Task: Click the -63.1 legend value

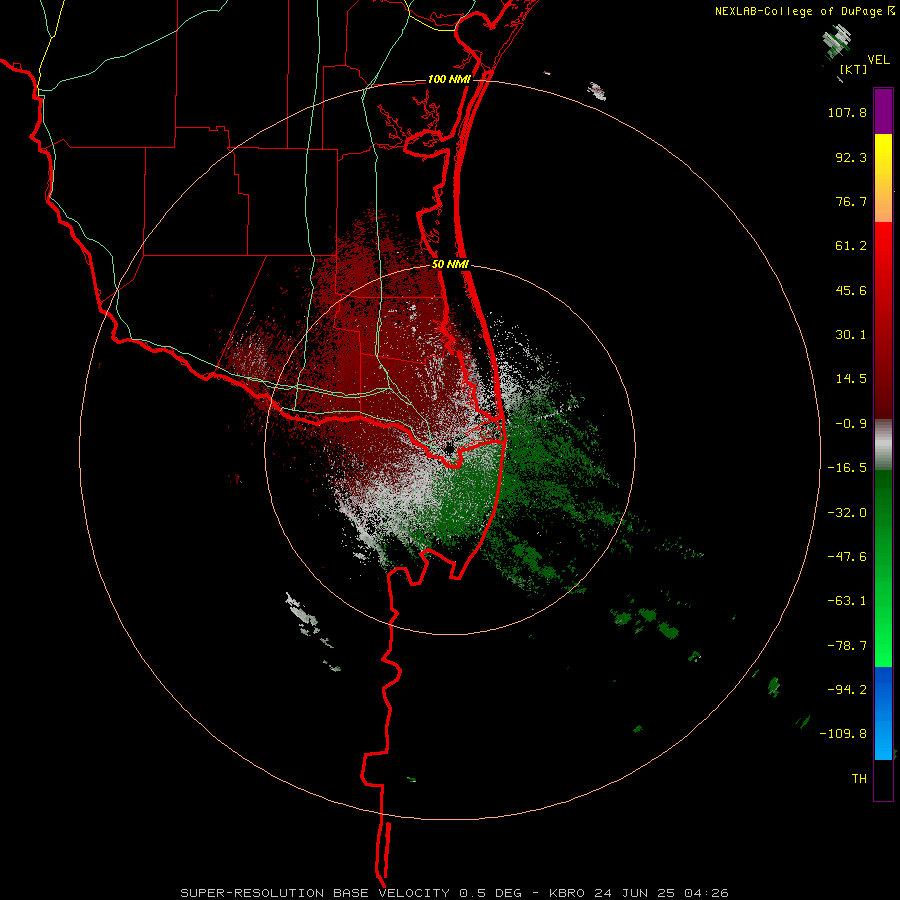Action: [x=847, y=601]
